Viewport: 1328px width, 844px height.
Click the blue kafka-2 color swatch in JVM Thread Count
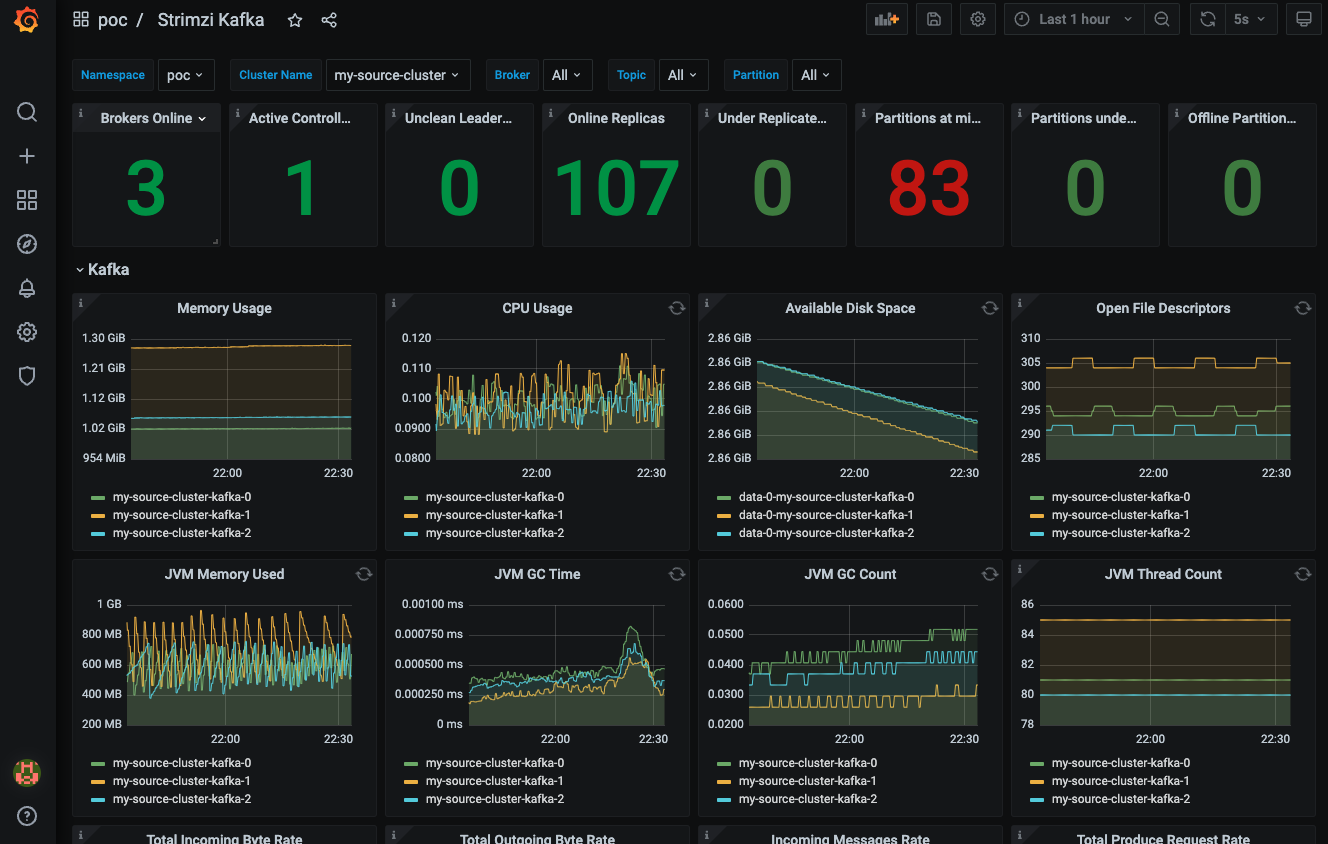(x=1037, y=799)
